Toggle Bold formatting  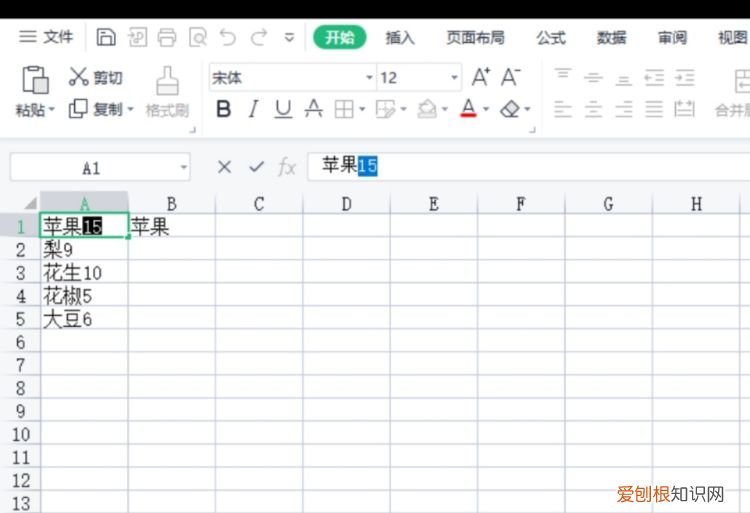(224, 110)
